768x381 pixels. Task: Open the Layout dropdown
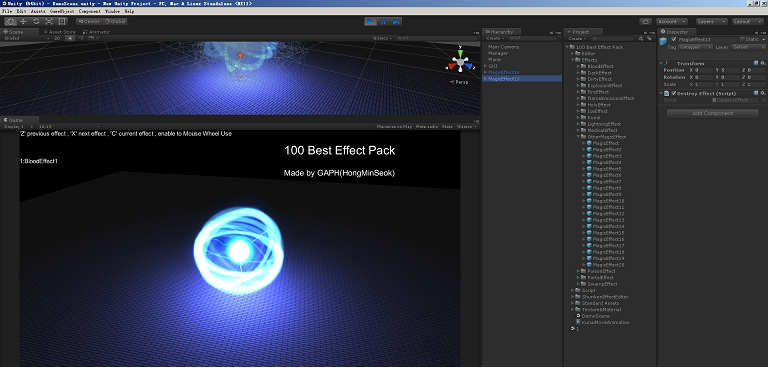(748, 22)
